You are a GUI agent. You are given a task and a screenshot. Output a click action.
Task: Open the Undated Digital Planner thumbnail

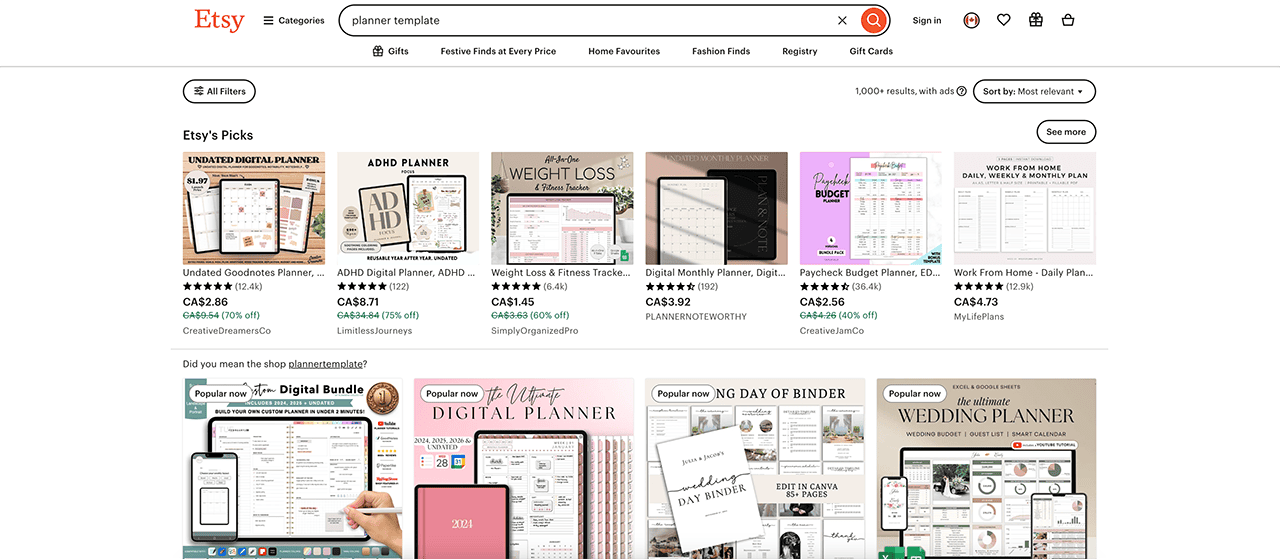tap(254, 208)
